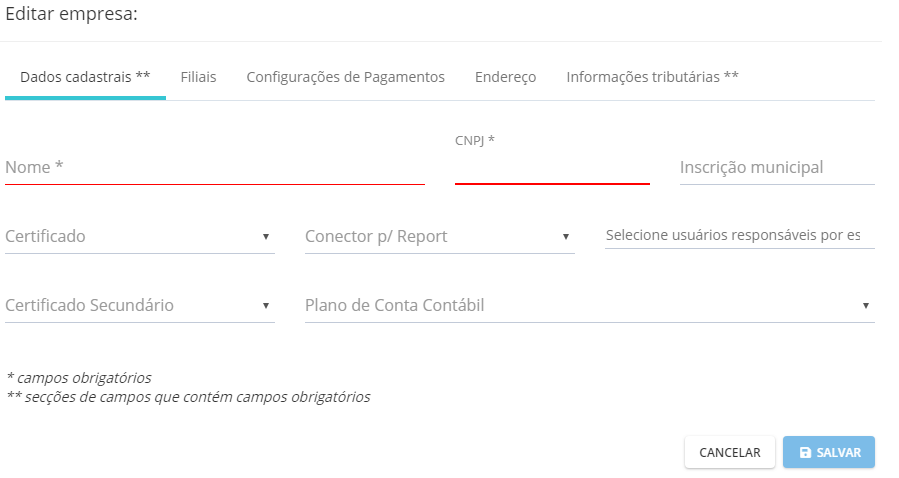Screen dimensions: 899x478
Task: Open the Informações tributárias tab
Action: (x=652, y=77)
